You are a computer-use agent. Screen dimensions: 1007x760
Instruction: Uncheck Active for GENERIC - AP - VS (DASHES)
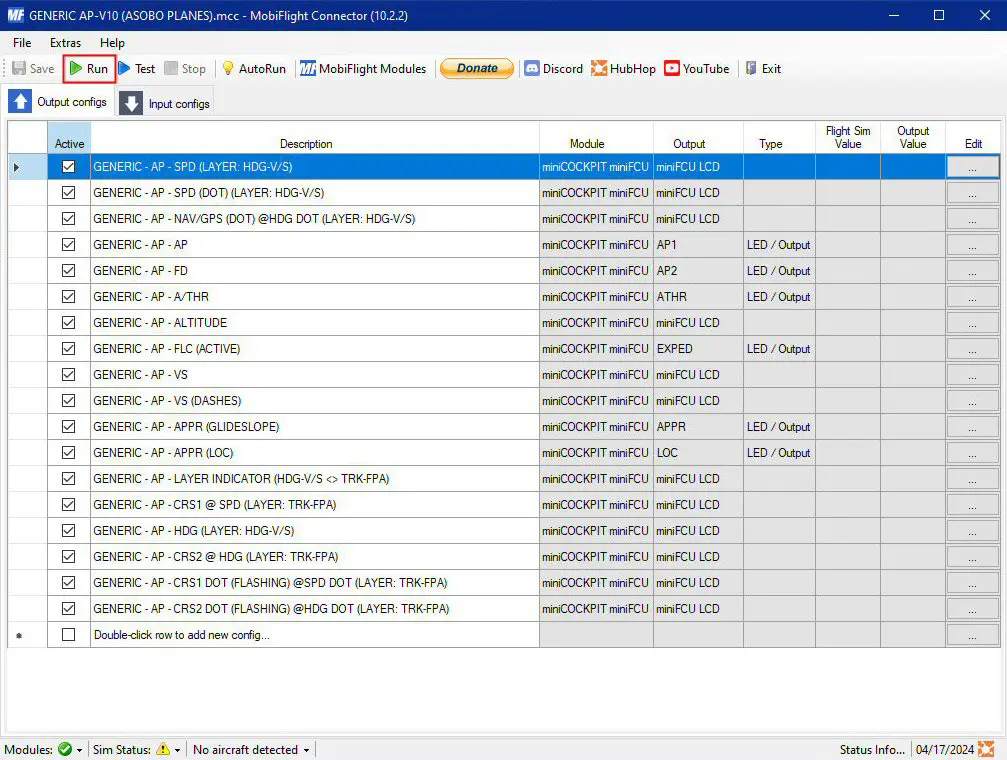tap(69, 401)
